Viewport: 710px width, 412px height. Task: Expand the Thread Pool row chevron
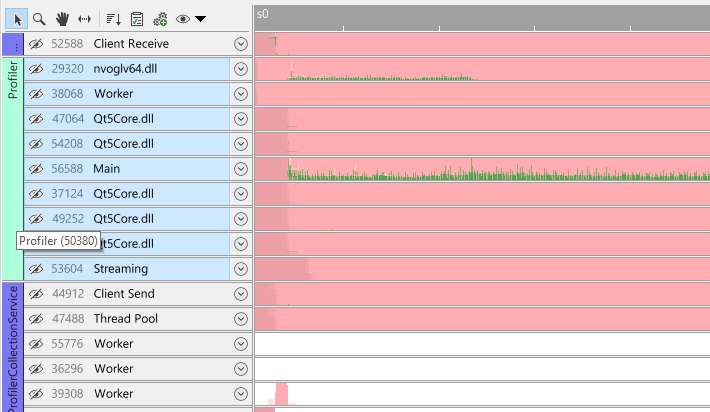[240, 319]
